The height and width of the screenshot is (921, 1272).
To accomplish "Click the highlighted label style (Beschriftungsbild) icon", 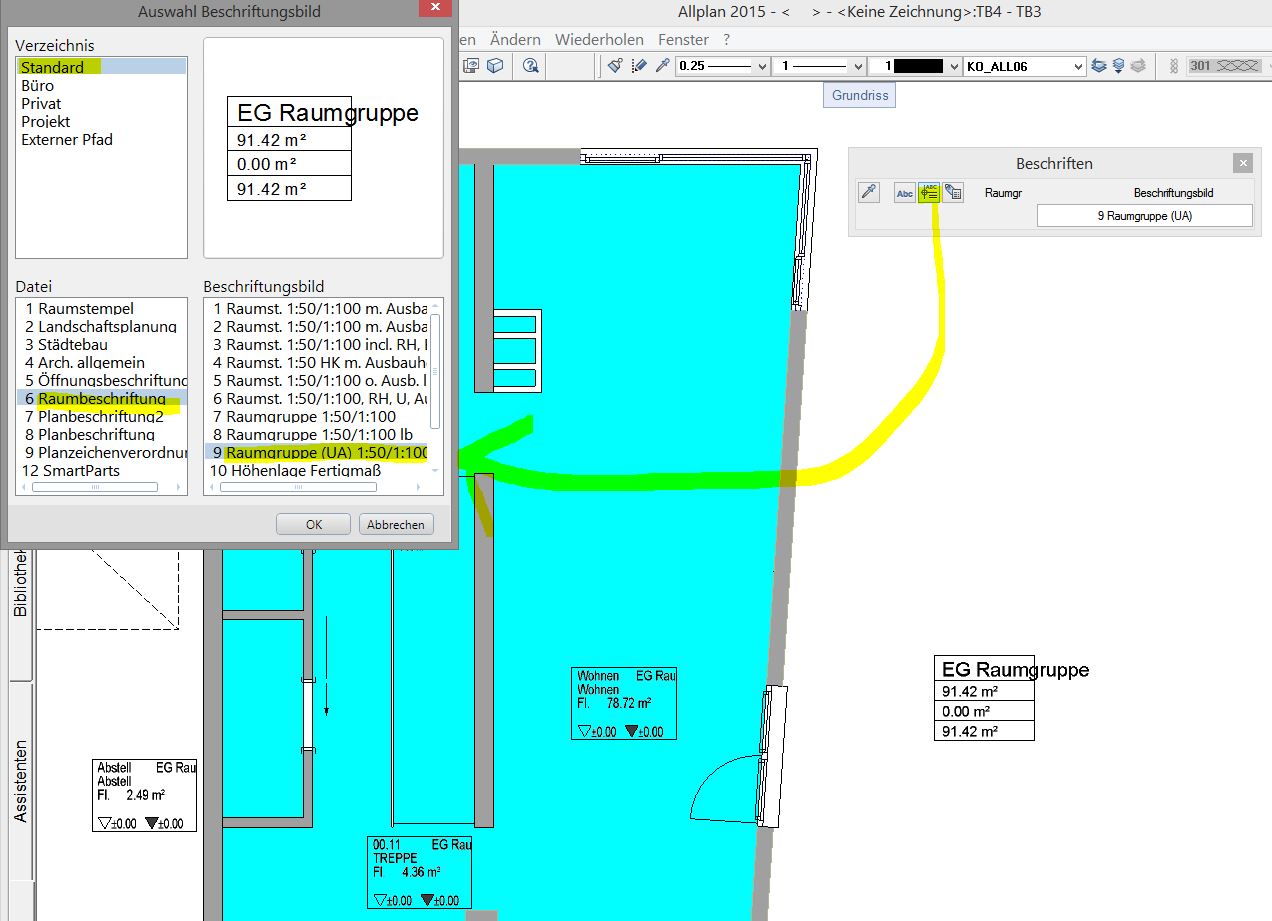I will click(x=930, y=193).
